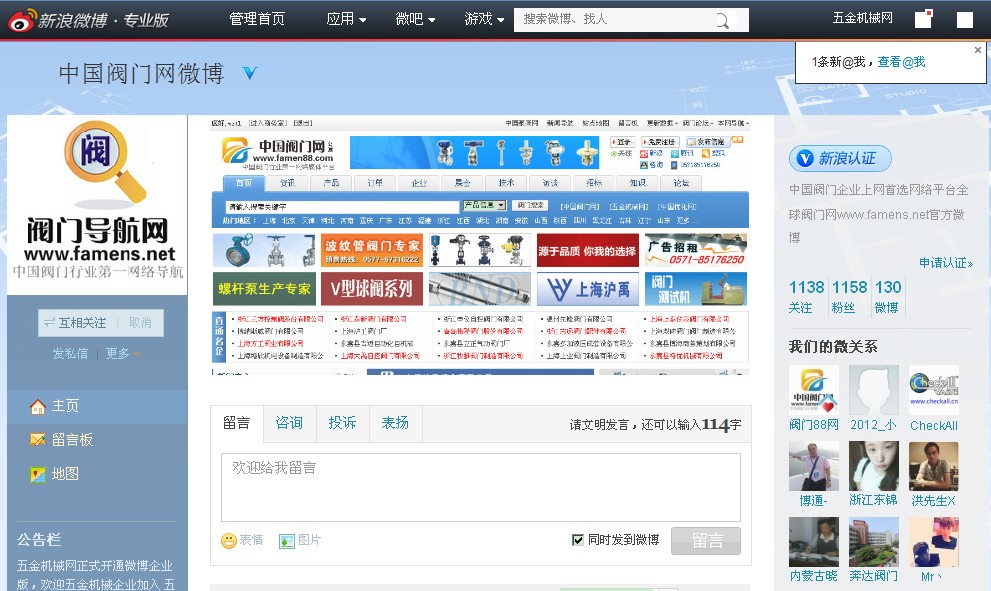Click the 发私信 link
Screen dimensions: 991x591
tap(70, 353)
